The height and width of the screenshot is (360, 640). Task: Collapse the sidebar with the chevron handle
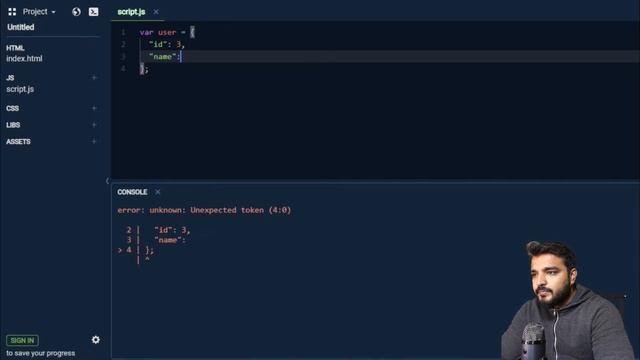[107, 180]
